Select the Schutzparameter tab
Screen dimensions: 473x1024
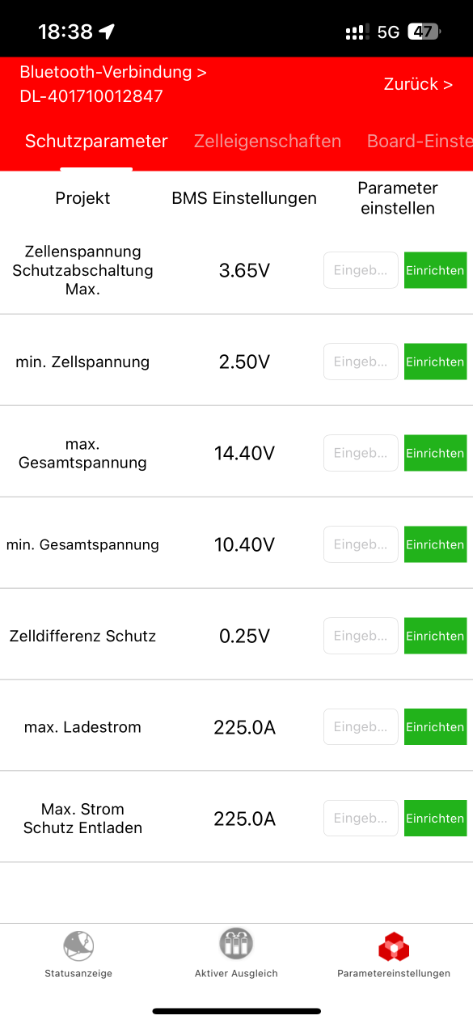click(96, 141)
